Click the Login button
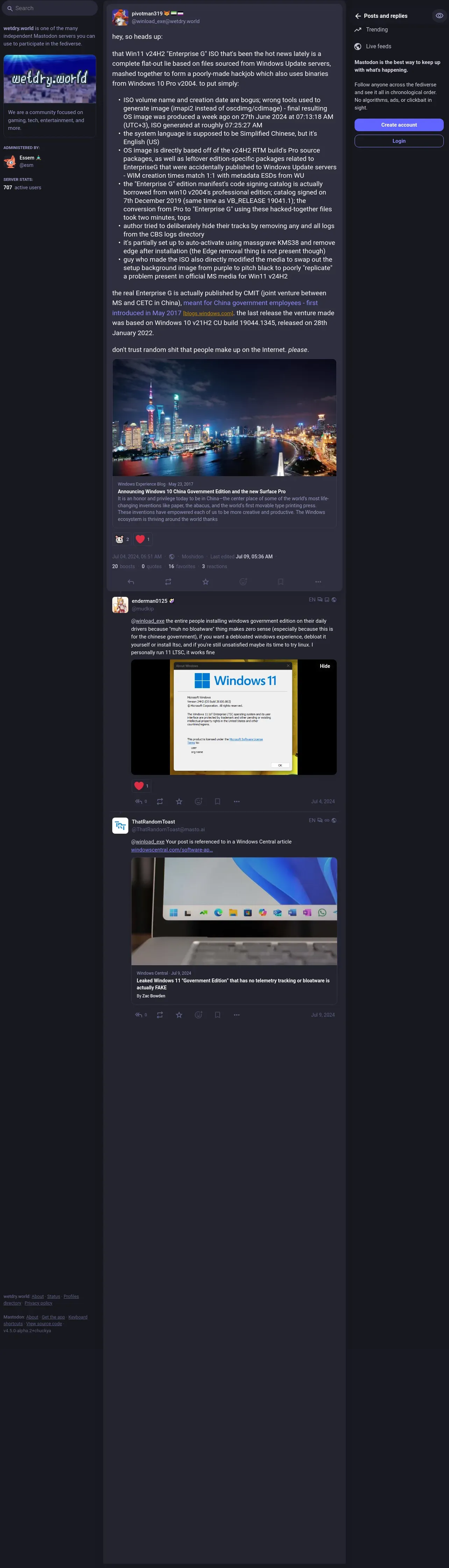 click(x=399, y=141)
